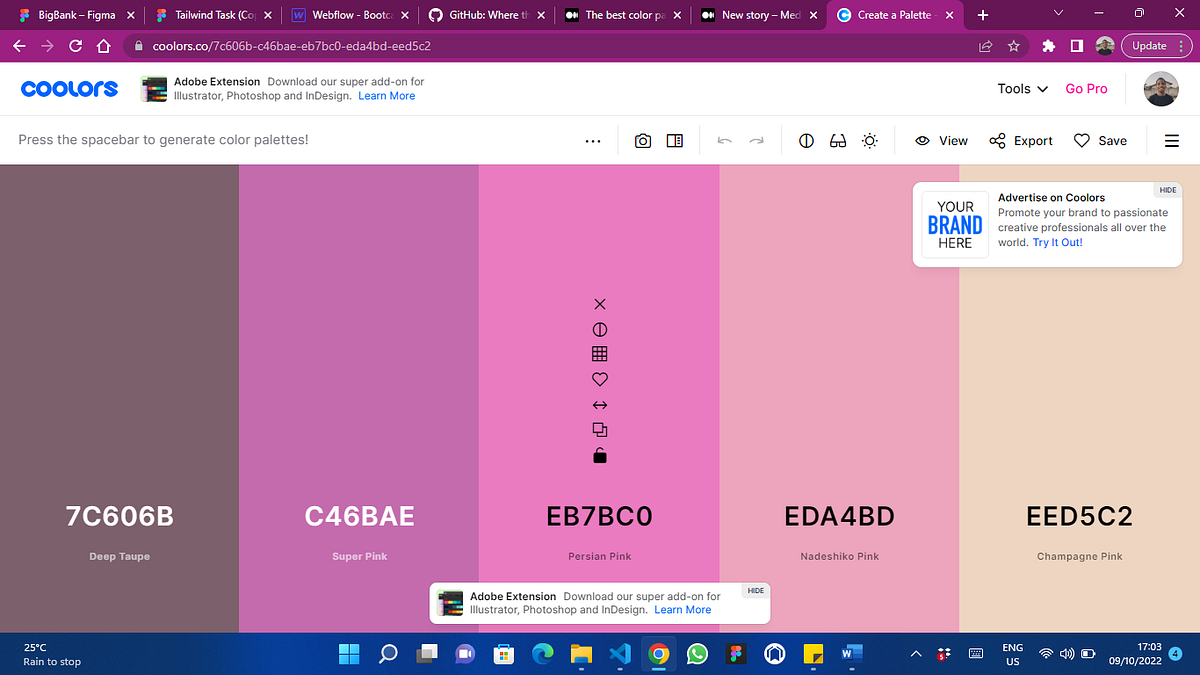Copy the EB7BC0 color with copy icon

599,429
